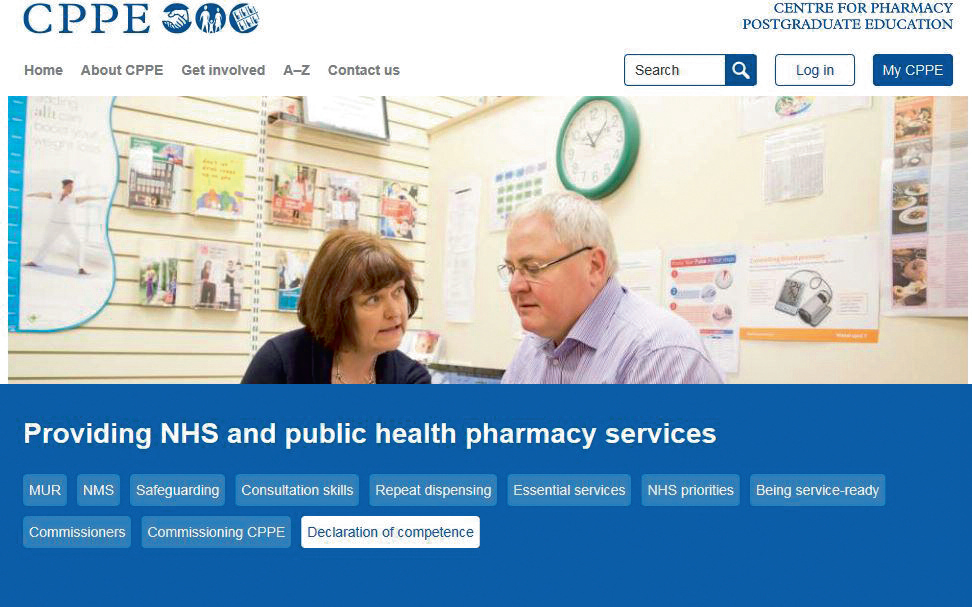972x607 pixels.
Task: Select the MUR topic tag
Action: [x=45, y=490]
